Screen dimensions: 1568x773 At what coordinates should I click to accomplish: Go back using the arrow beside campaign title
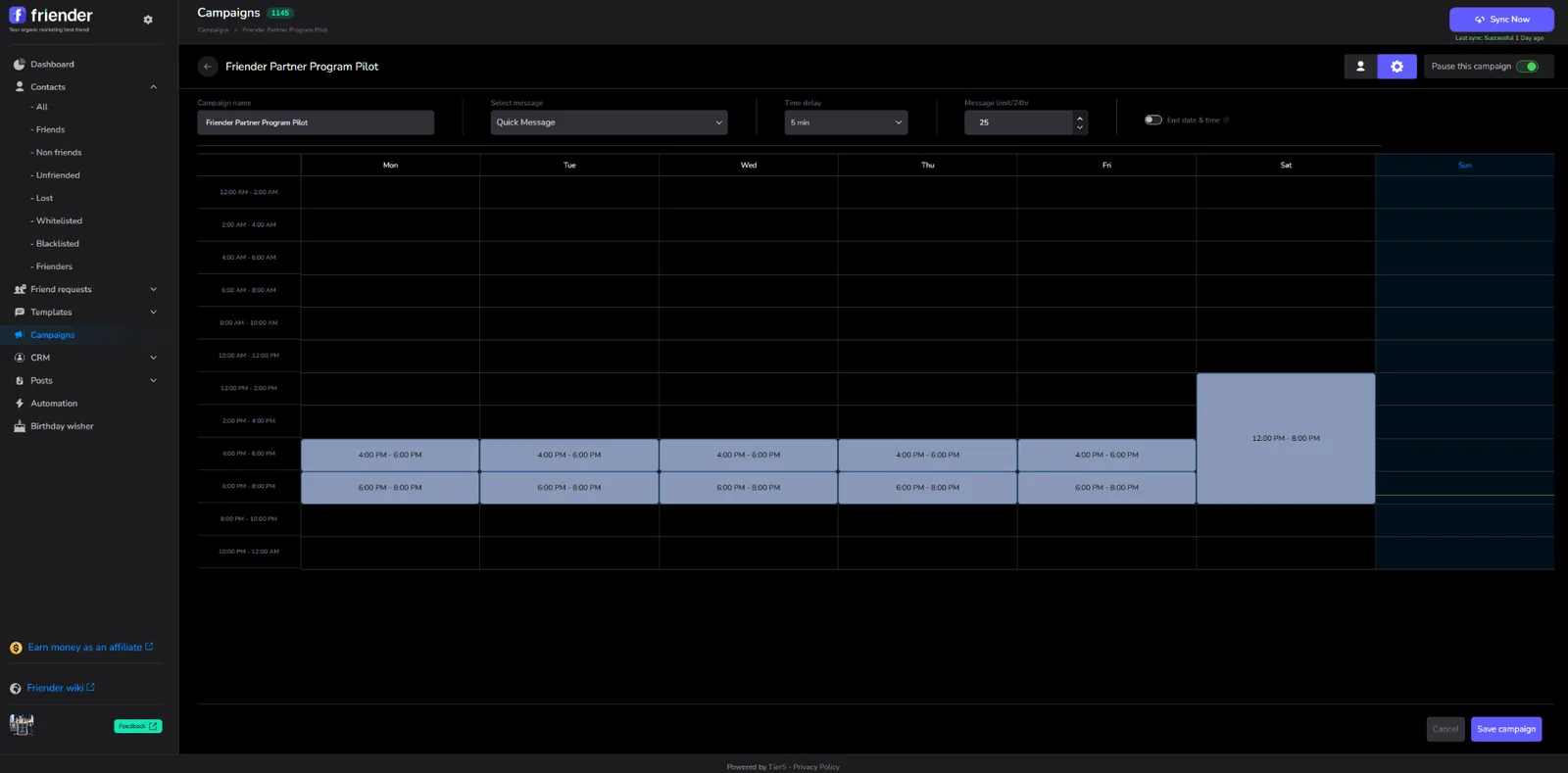point(208,67)
